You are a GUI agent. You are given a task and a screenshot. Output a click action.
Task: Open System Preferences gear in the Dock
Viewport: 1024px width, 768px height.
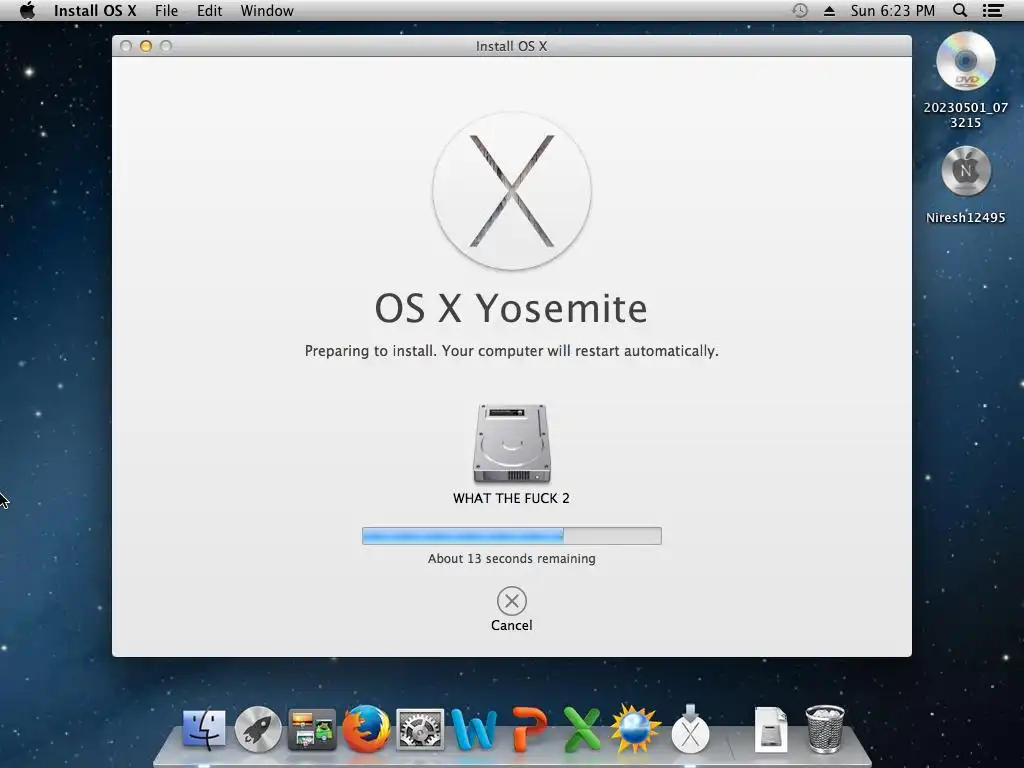tap(420, 729)
